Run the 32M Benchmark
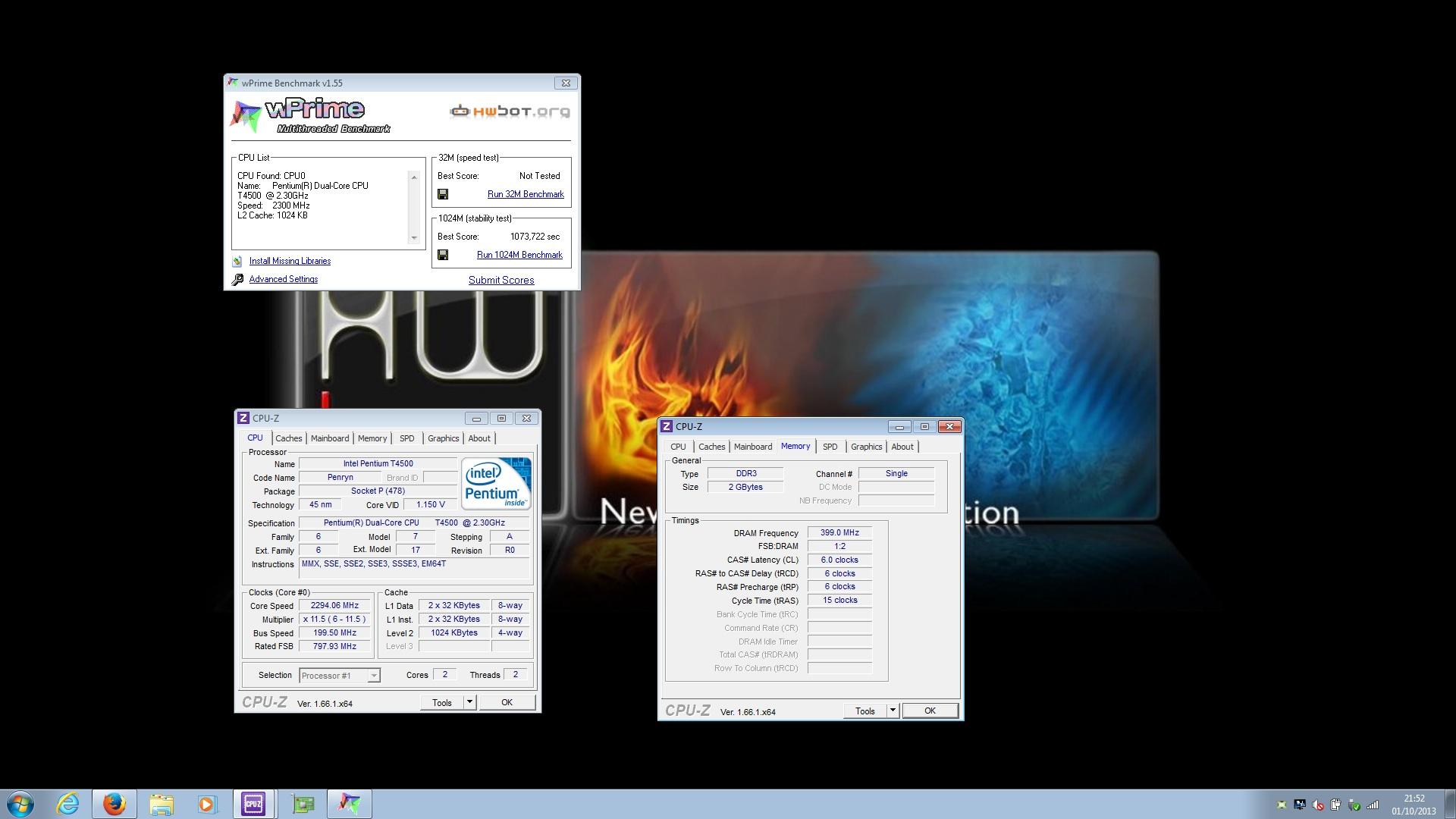Screen dimensions: 1456x819 click(526, 194)
